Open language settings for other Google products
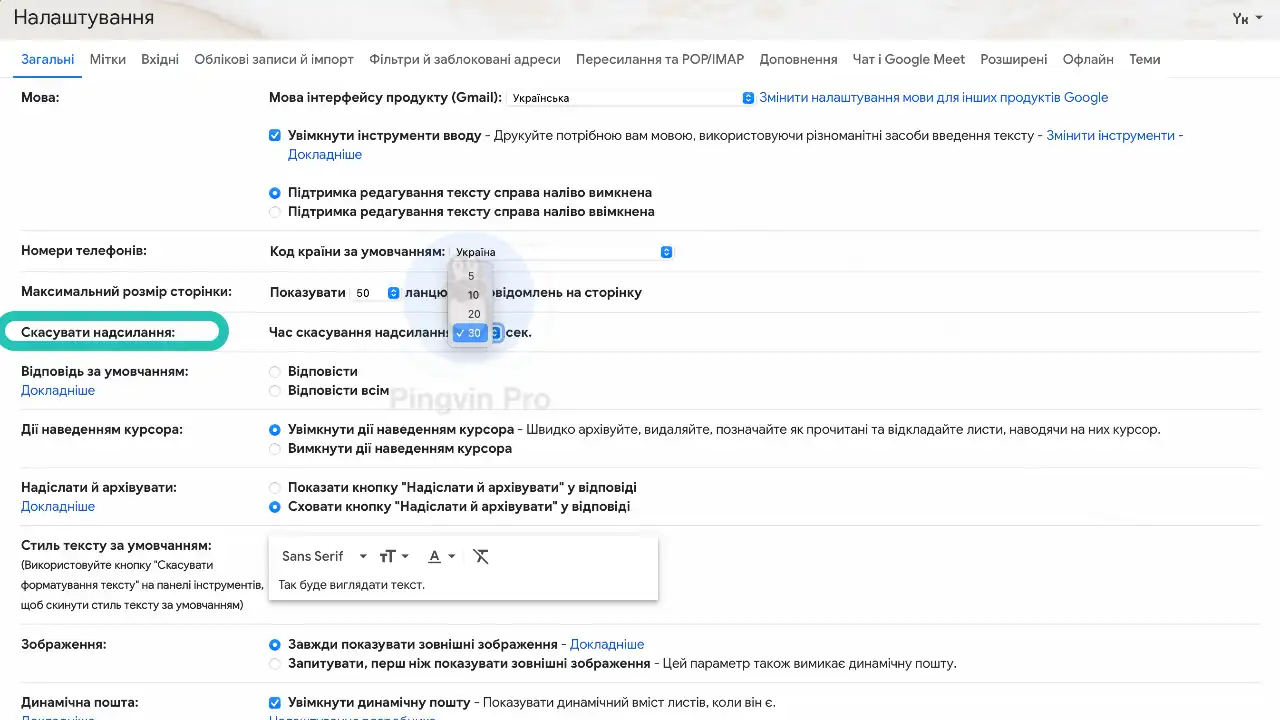Screen dimensions: 1280x720 pyautogui.click(x=934, y=98)
